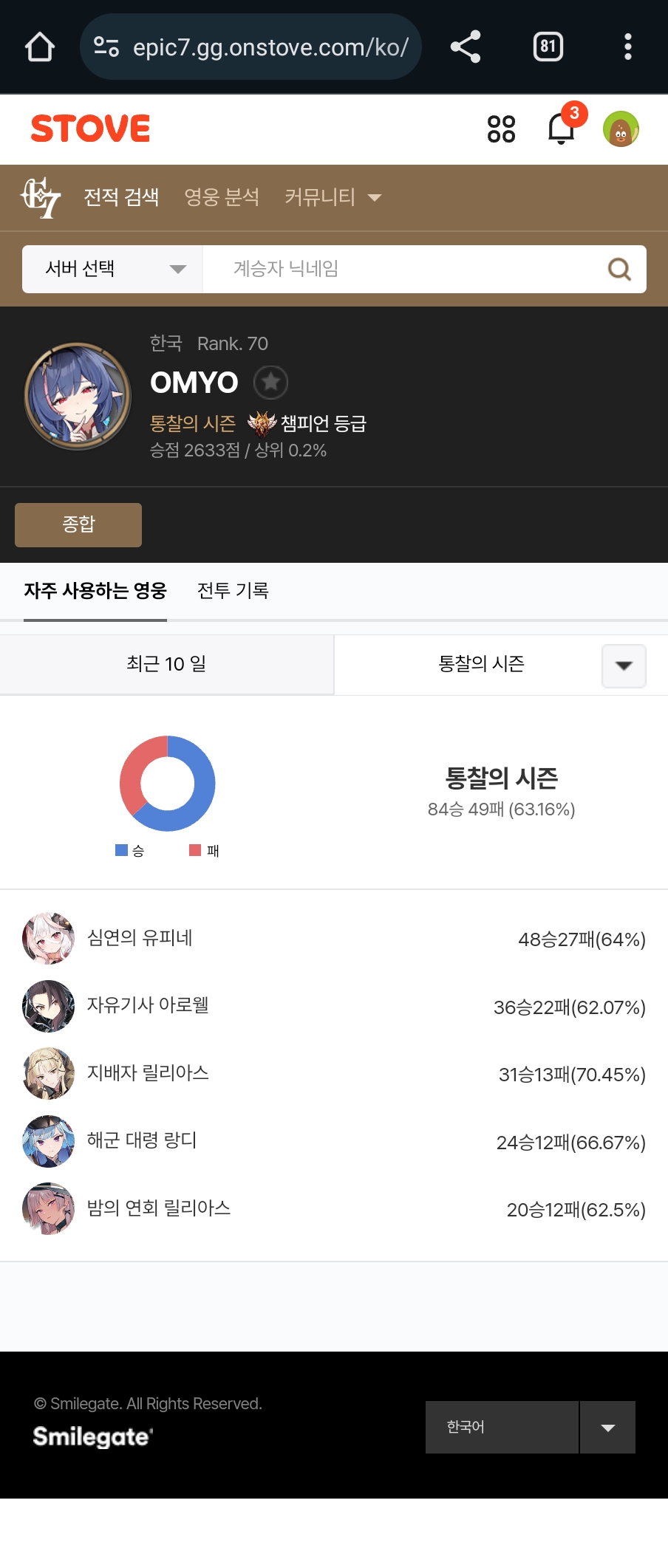Viewport: 668px width, 1568px height.
Task: Toggle the favorite star next to OMYO
Action: tap(271, 383)
